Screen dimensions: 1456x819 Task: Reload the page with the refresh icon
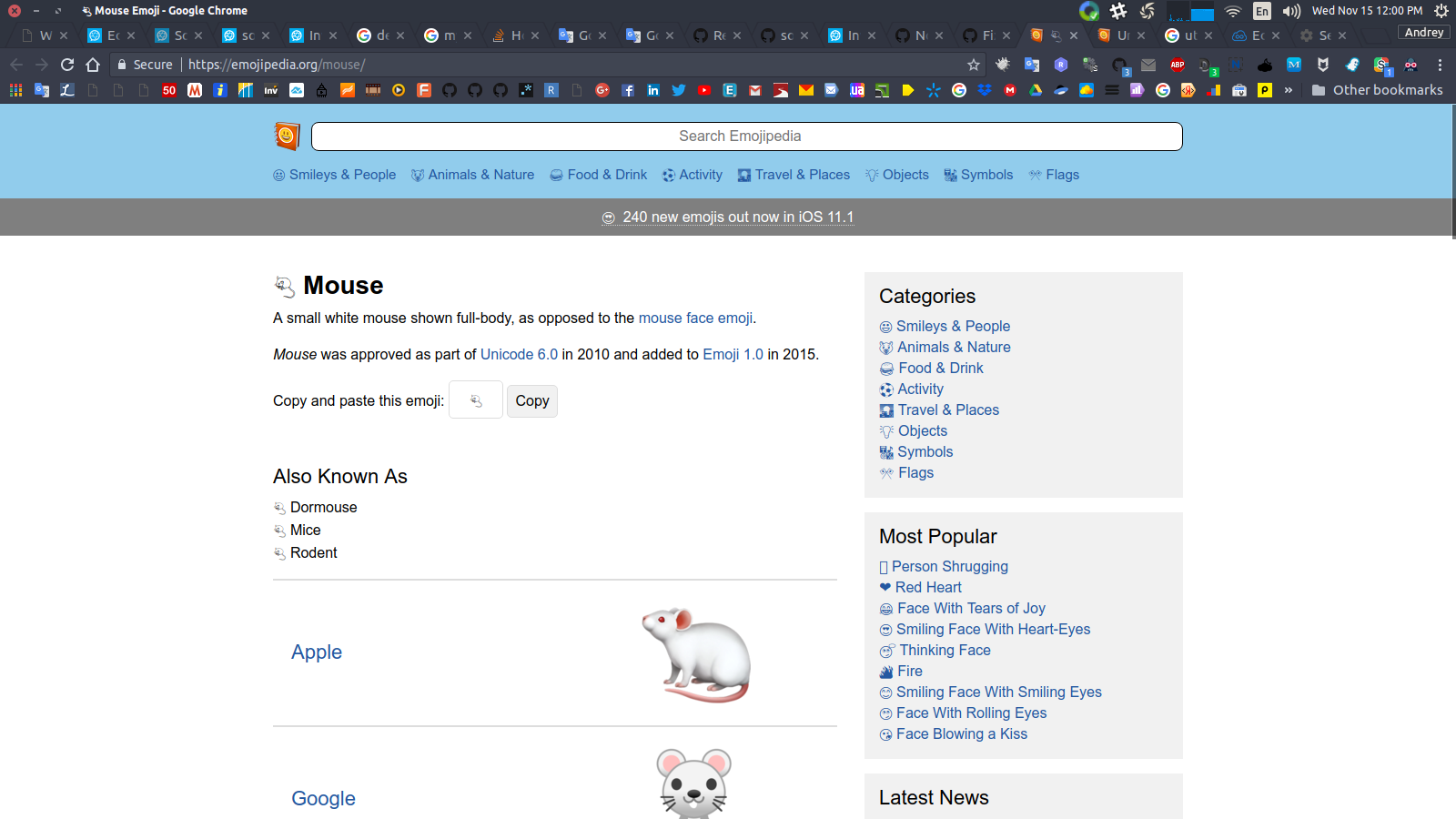66,65
